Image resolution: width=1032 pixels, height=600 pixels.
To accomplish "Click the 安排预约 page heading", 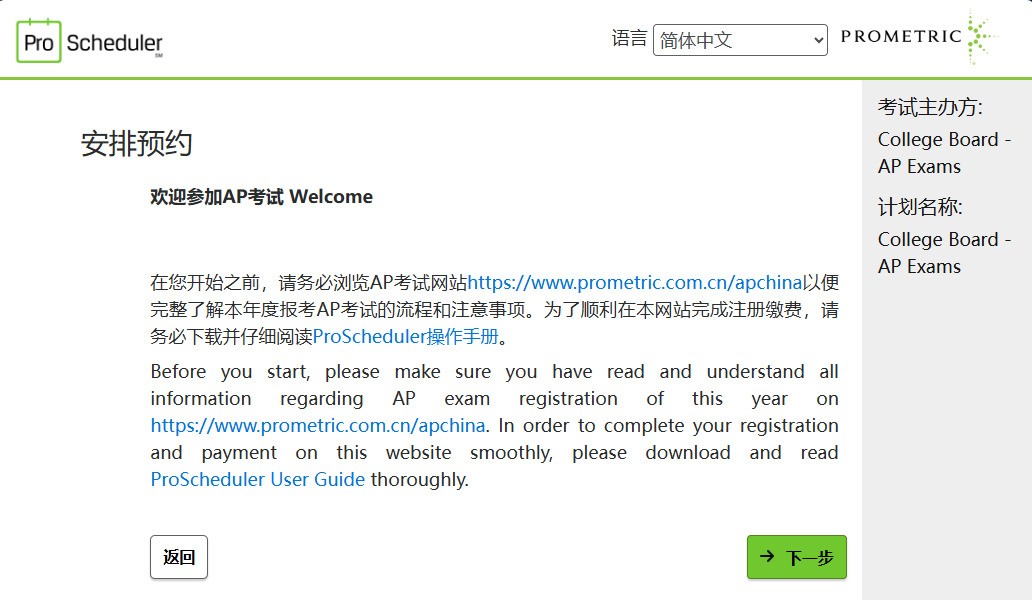I will pyautogui.click(x=136, y=144).
